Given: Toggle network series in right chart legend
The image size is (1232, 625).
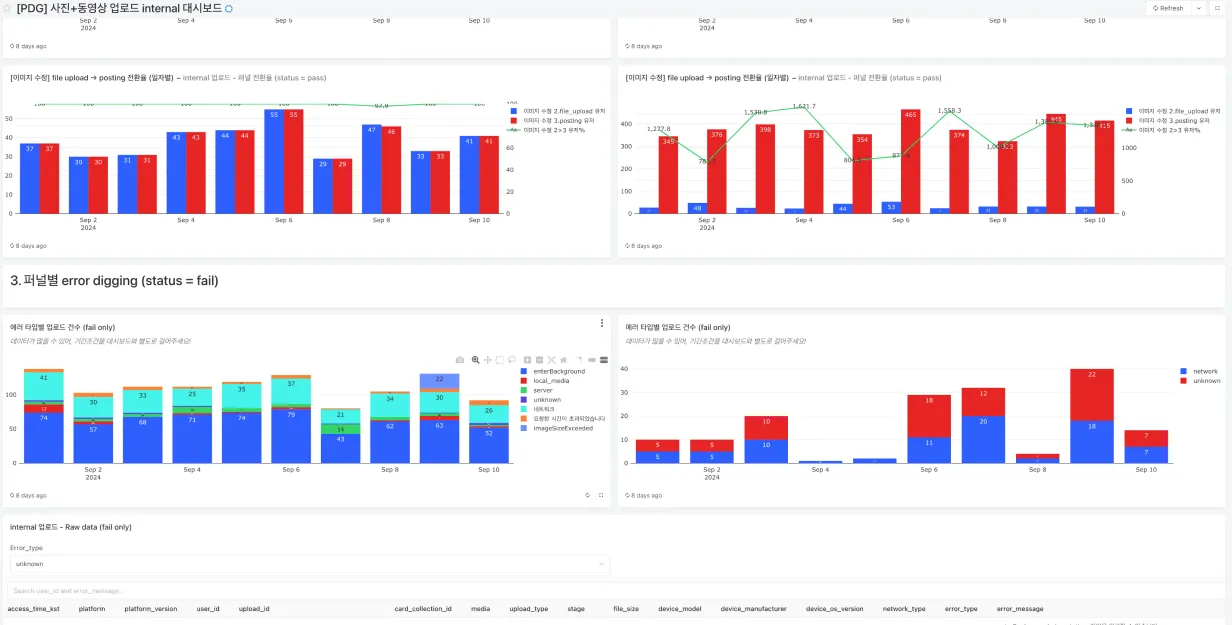Looking at the screenshot, I should [x=1198, y=371].
